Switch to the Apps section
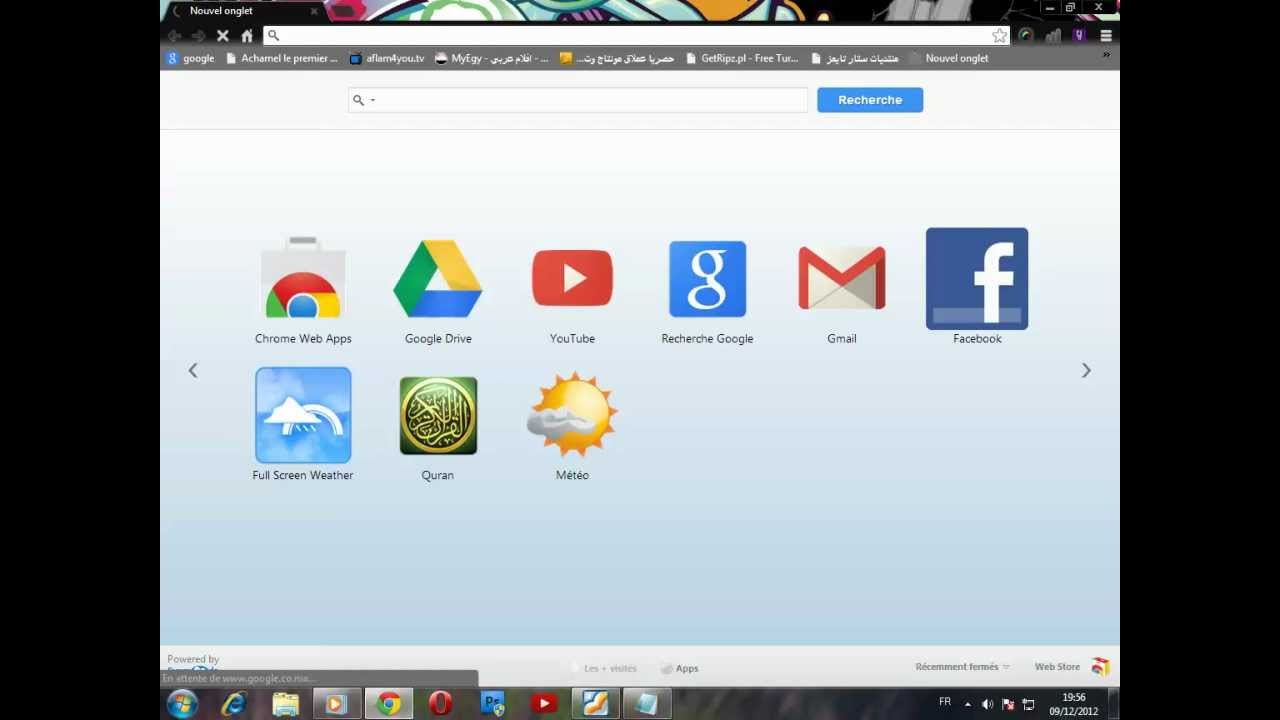The height and width of the screenshot is (720, 1280). tap(680, 668)
